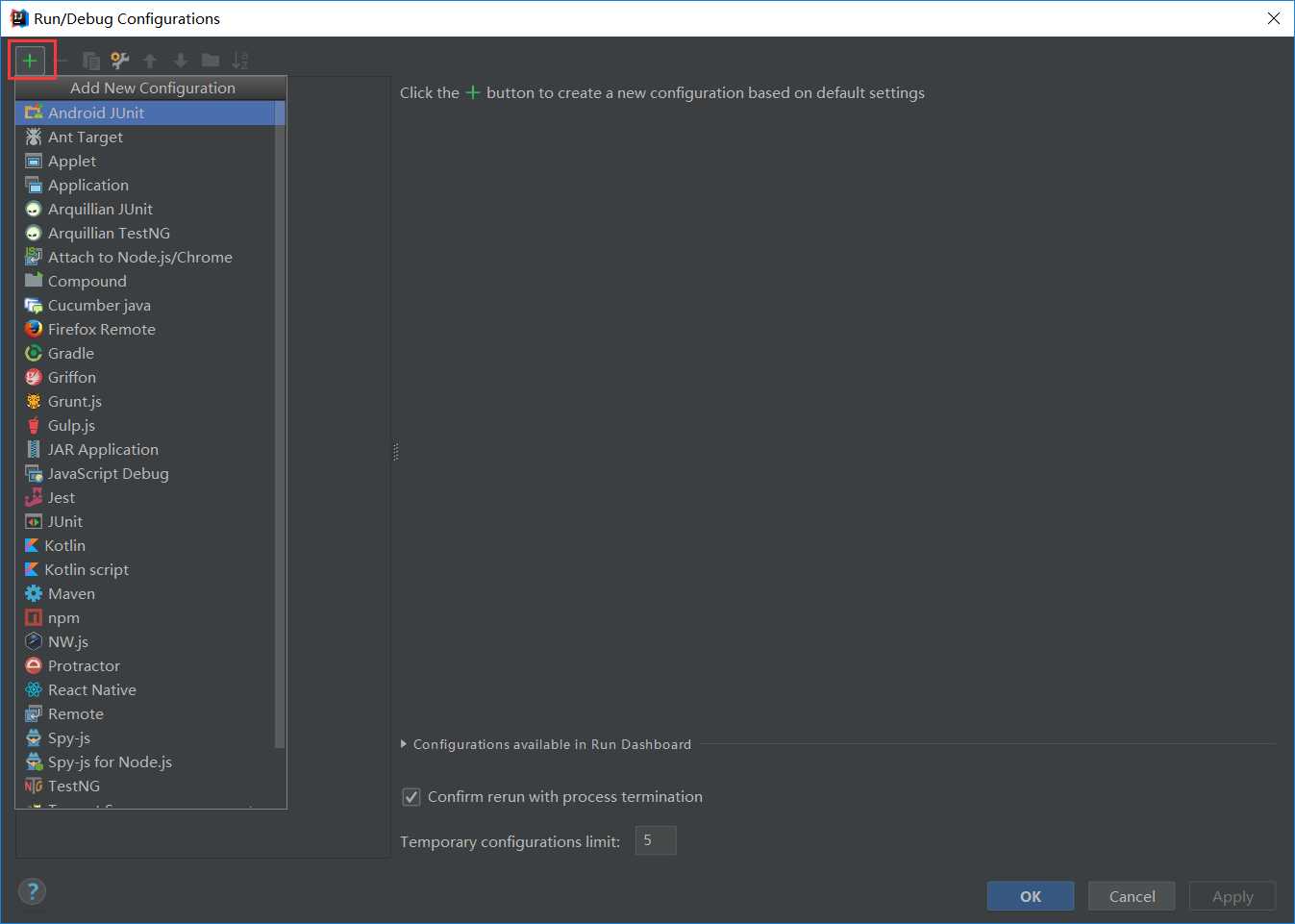Screen dimensions: 1295x924
Task: Select Arquillian TestNG entry
Action: tap(145, 233)
